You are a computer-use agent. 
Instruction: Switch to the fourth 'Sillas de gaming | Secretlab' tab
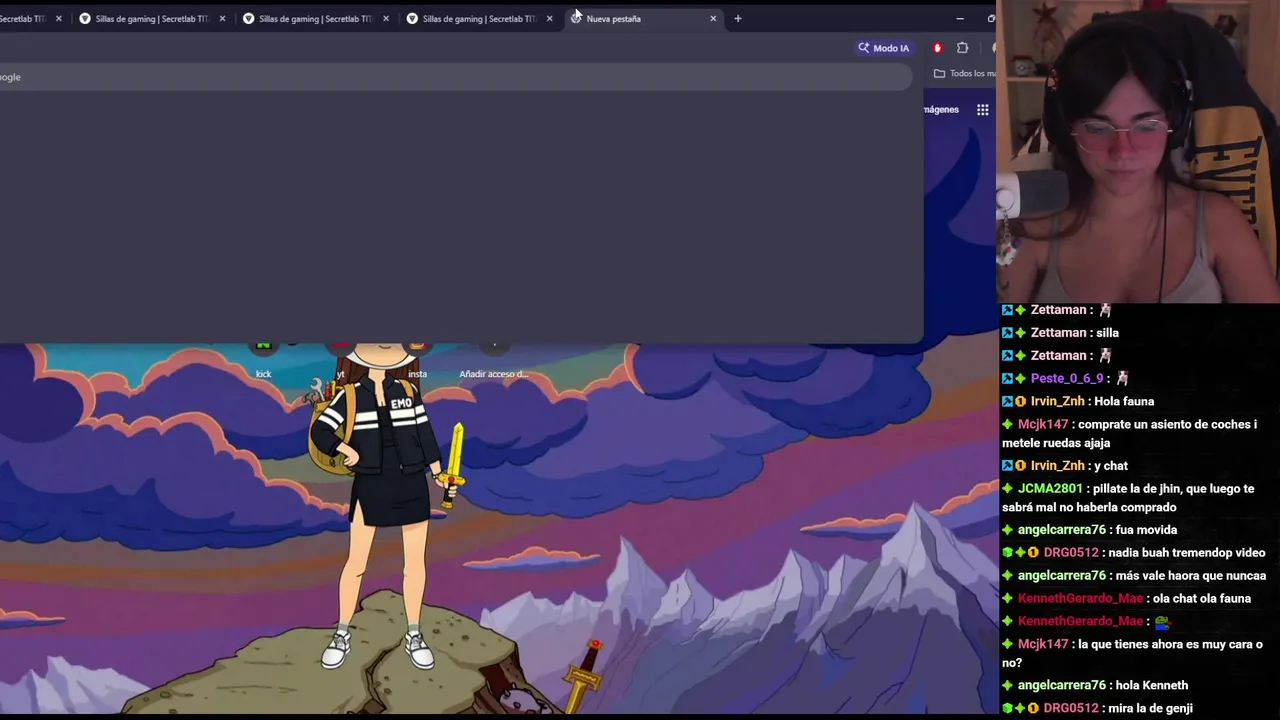click(x=479, y=18)
